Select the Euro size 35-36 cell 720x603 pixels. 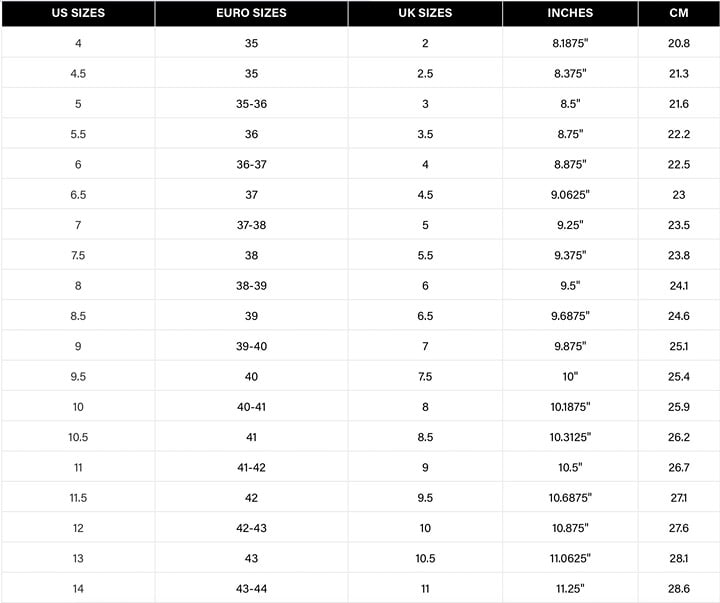[x=251, y=104]
